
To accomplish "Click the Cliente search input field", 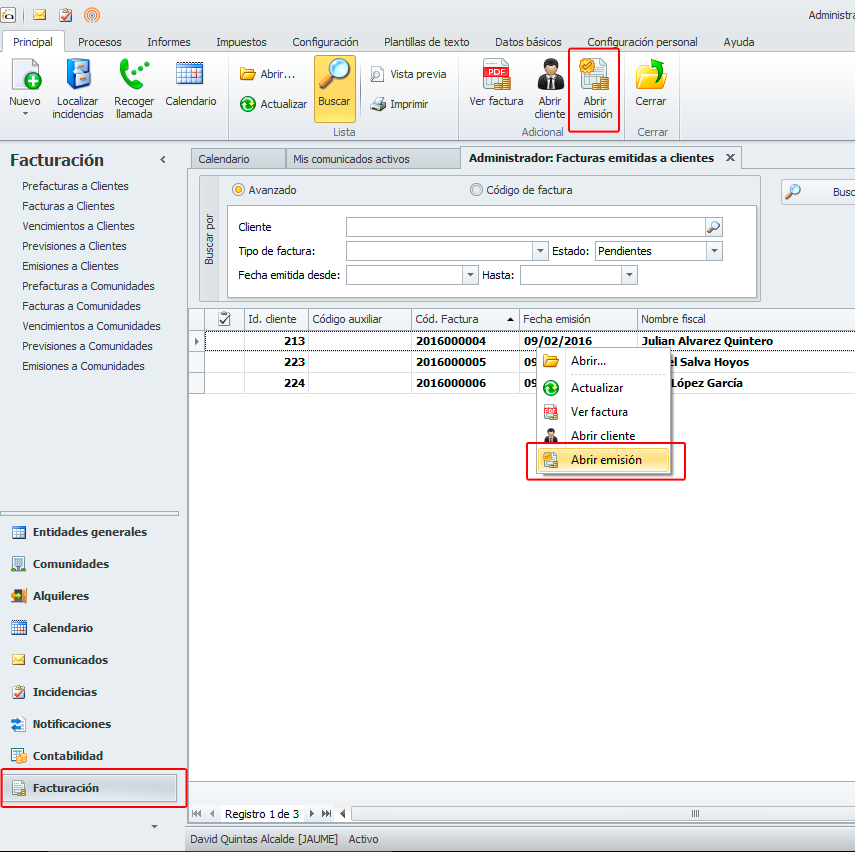I will pyautogui.click(x=525, y=227).
